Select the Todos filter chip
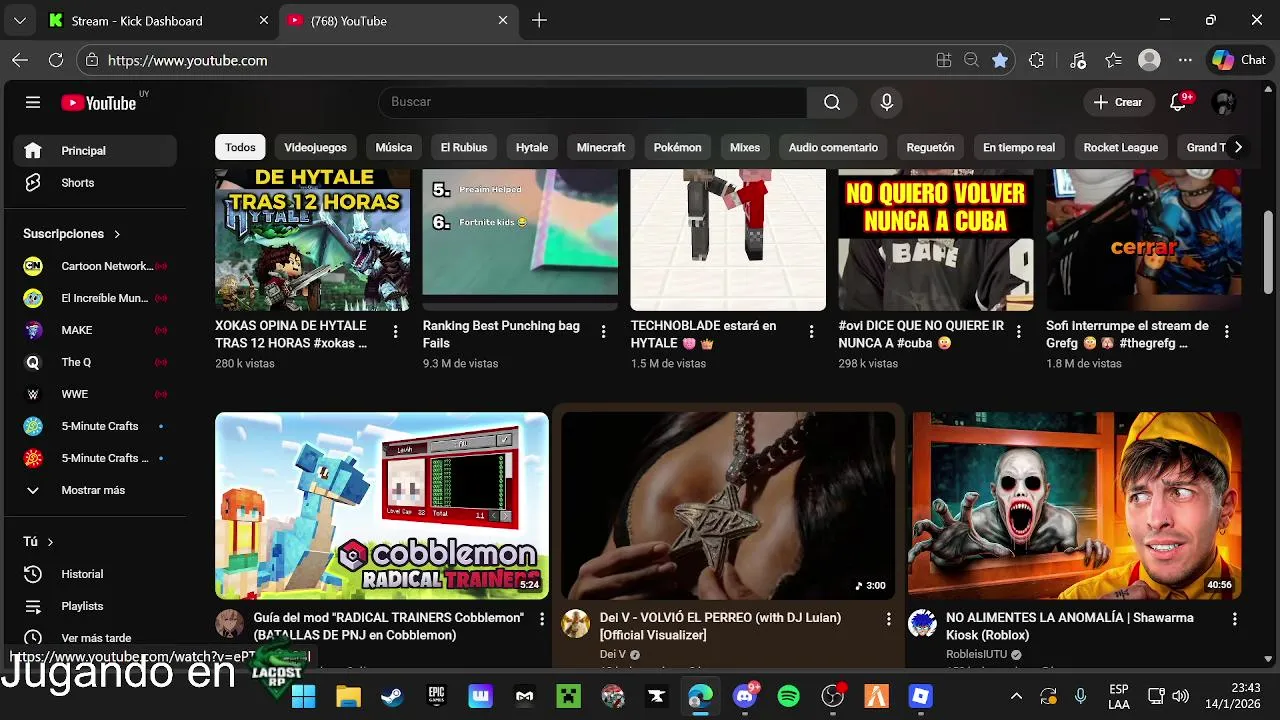This screenshot has height=720, width=1280. [x=240, y=147]
